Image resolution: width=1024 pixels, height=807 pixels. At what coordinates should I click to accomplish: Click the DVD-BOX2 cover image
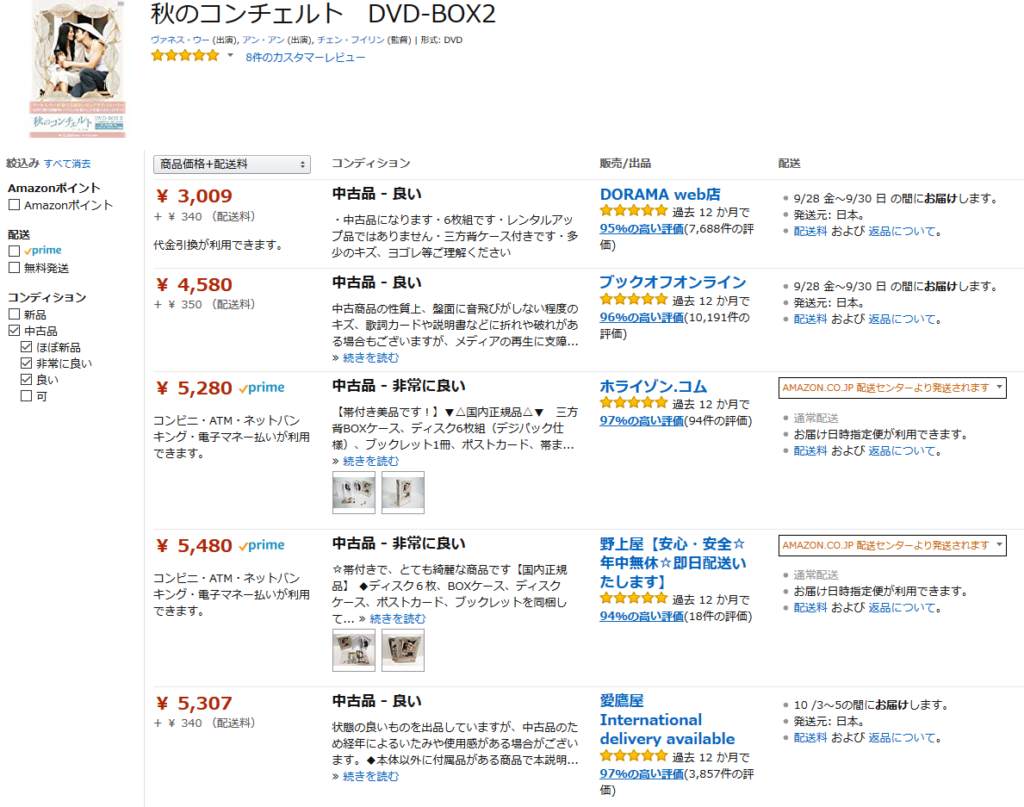[77, 69]
